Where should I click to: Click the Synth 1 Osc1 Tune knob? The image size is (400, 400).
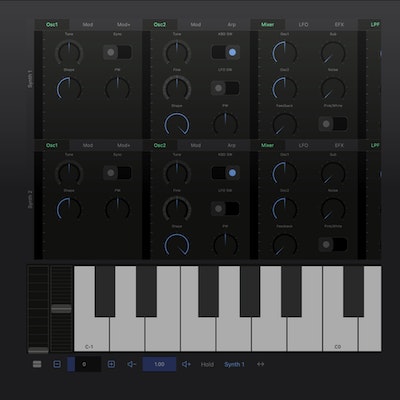pyautogui.click(x=69, y=52)
